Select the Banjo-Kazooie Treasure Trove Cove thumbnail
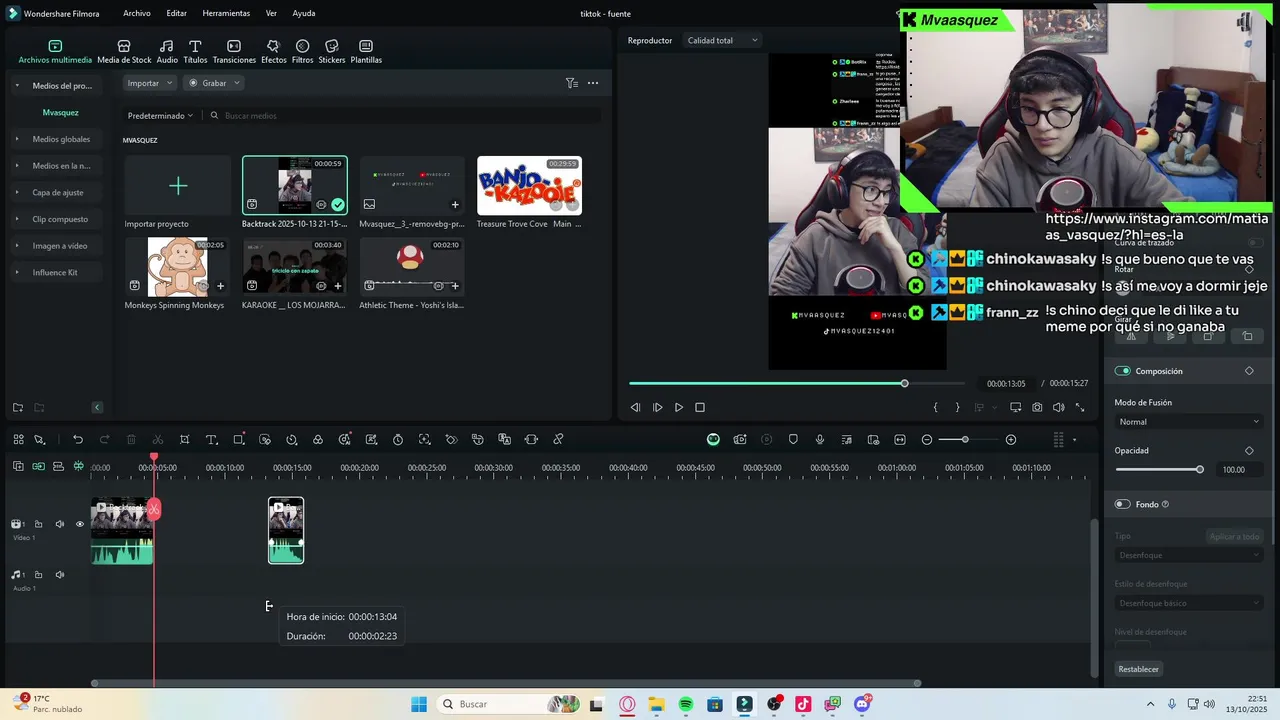Image resolution: width=1280 pixels, height=720 pixels. pos(529,186)
